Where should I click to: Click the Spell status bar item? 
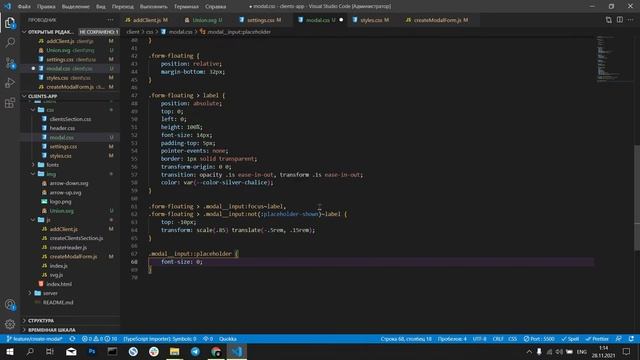coord(570,339)
